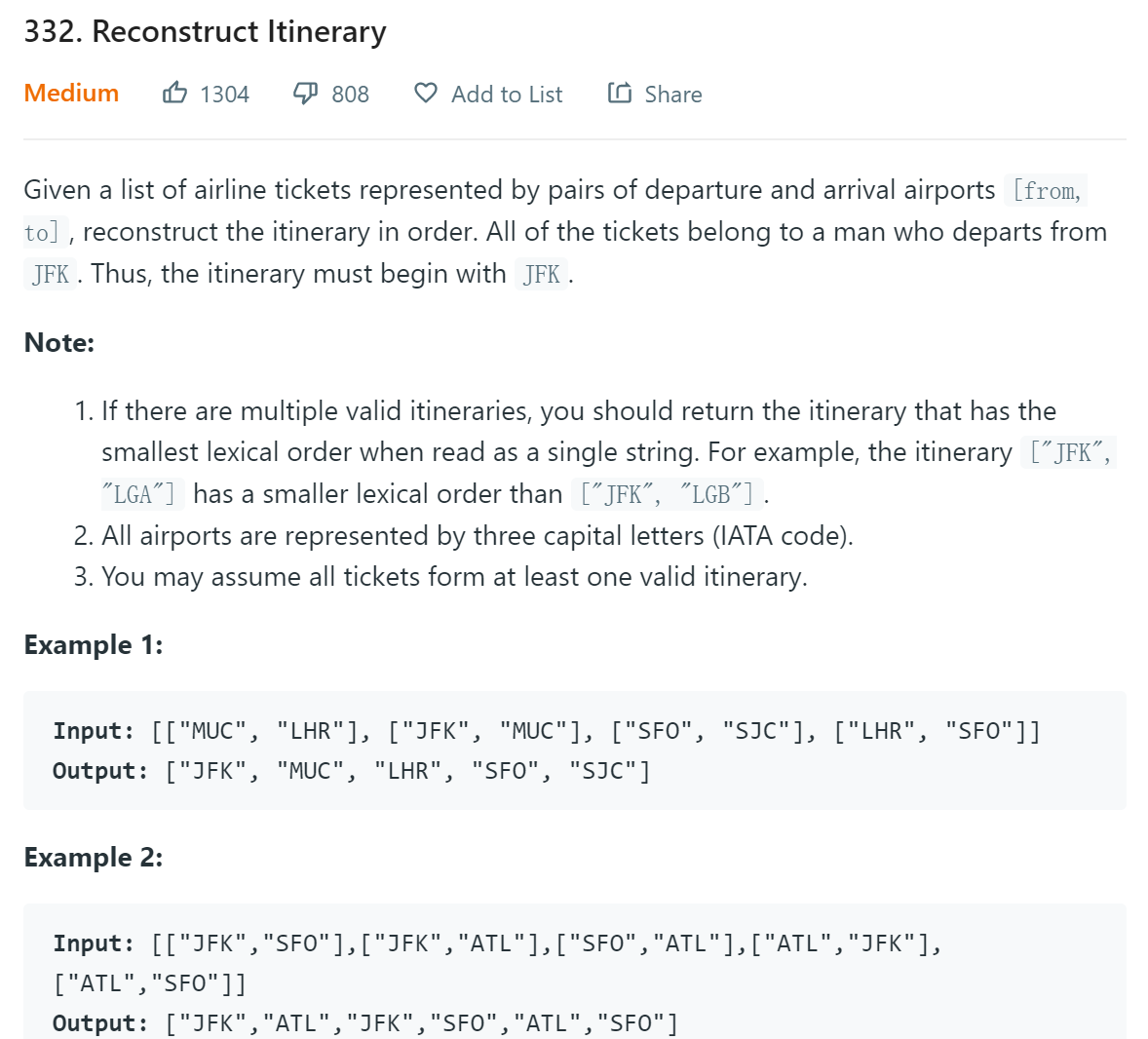
Task: Click the Share arrow icon
Action: point(620,93)
